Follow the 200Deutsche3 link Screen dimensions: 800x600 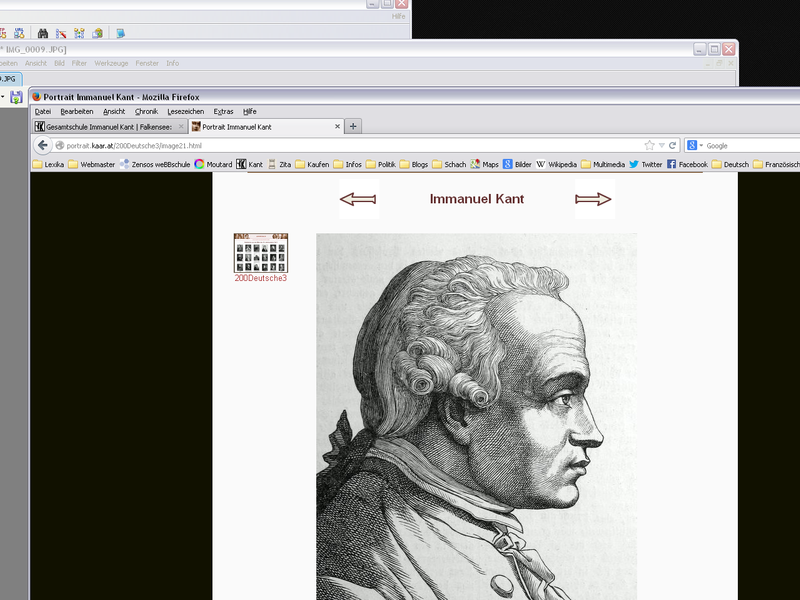pyautogui.click(x=261, y=278)
